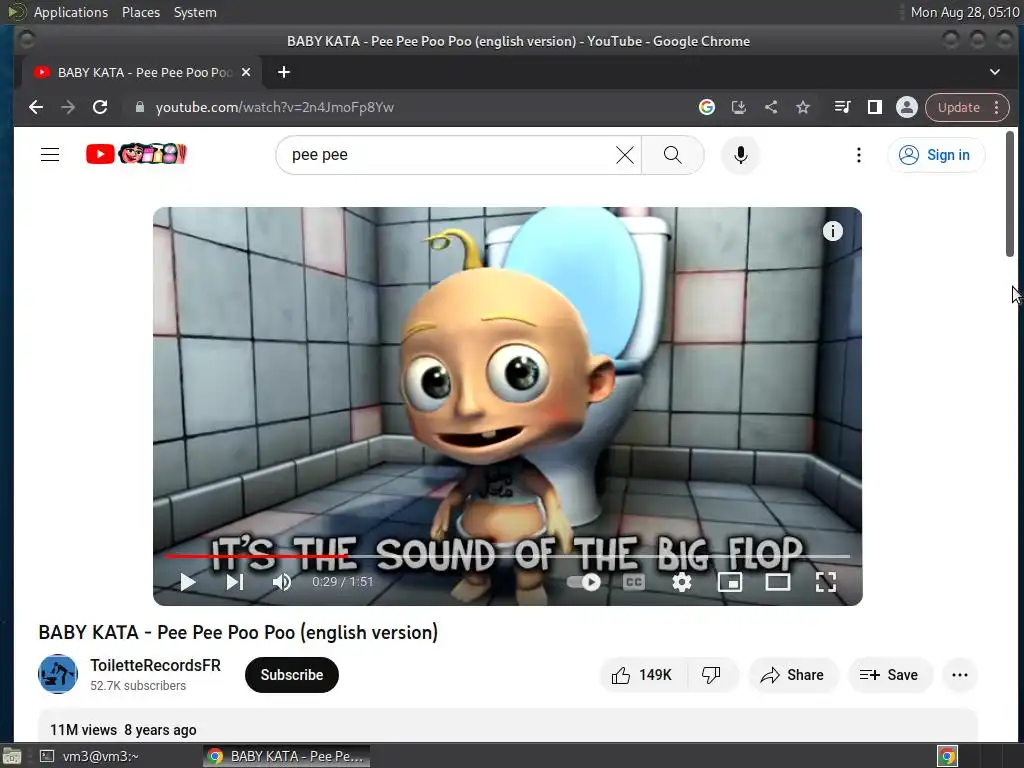1024x768 pixels.
Task: Open video settings gear icon
Action: [x=682, y=582]
